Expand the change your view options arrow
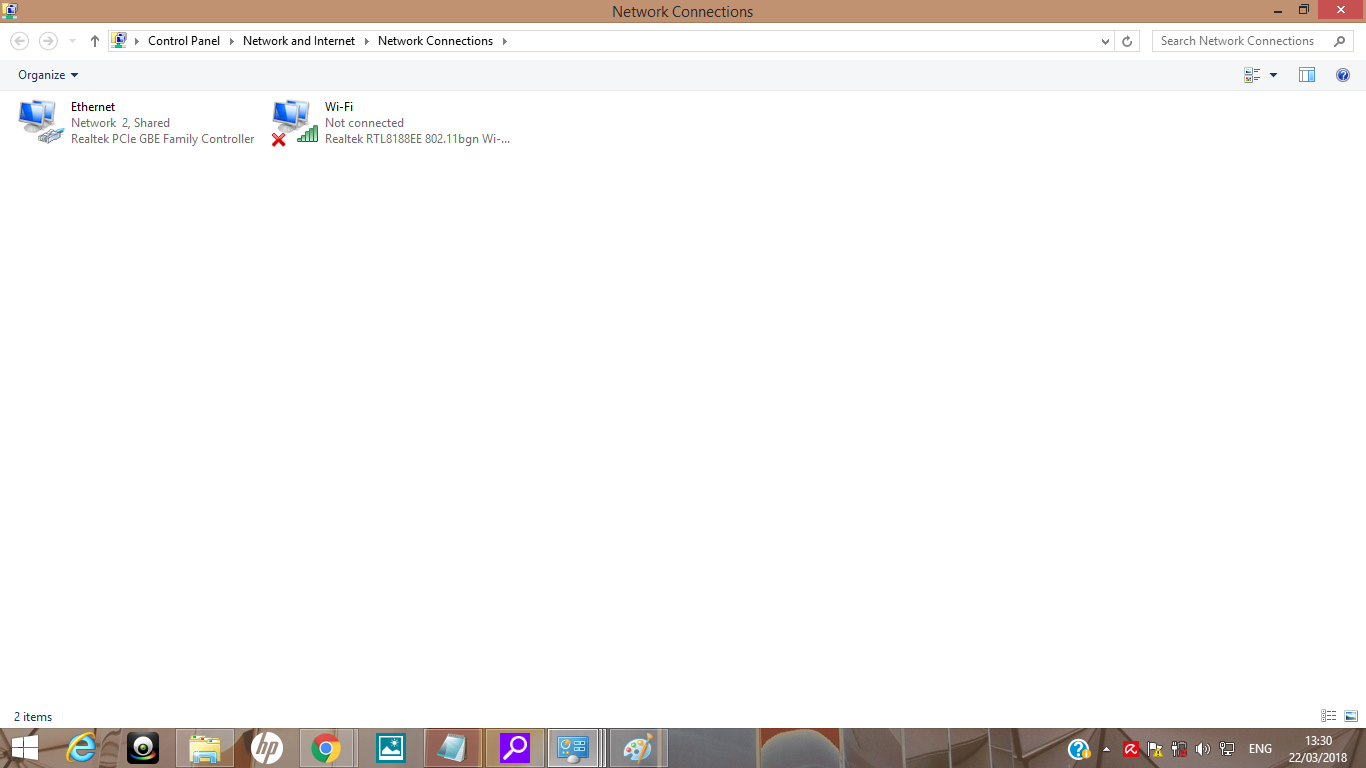 pyautogui.click(x=1273, y=75)
